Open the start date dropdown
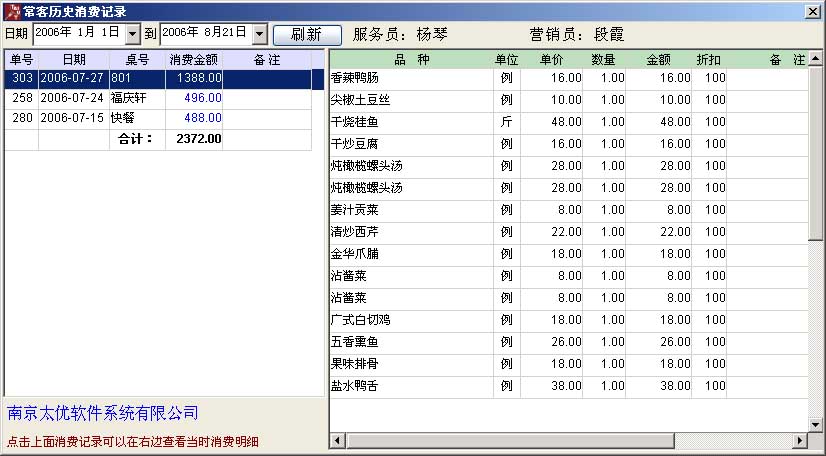 point(133,34)
